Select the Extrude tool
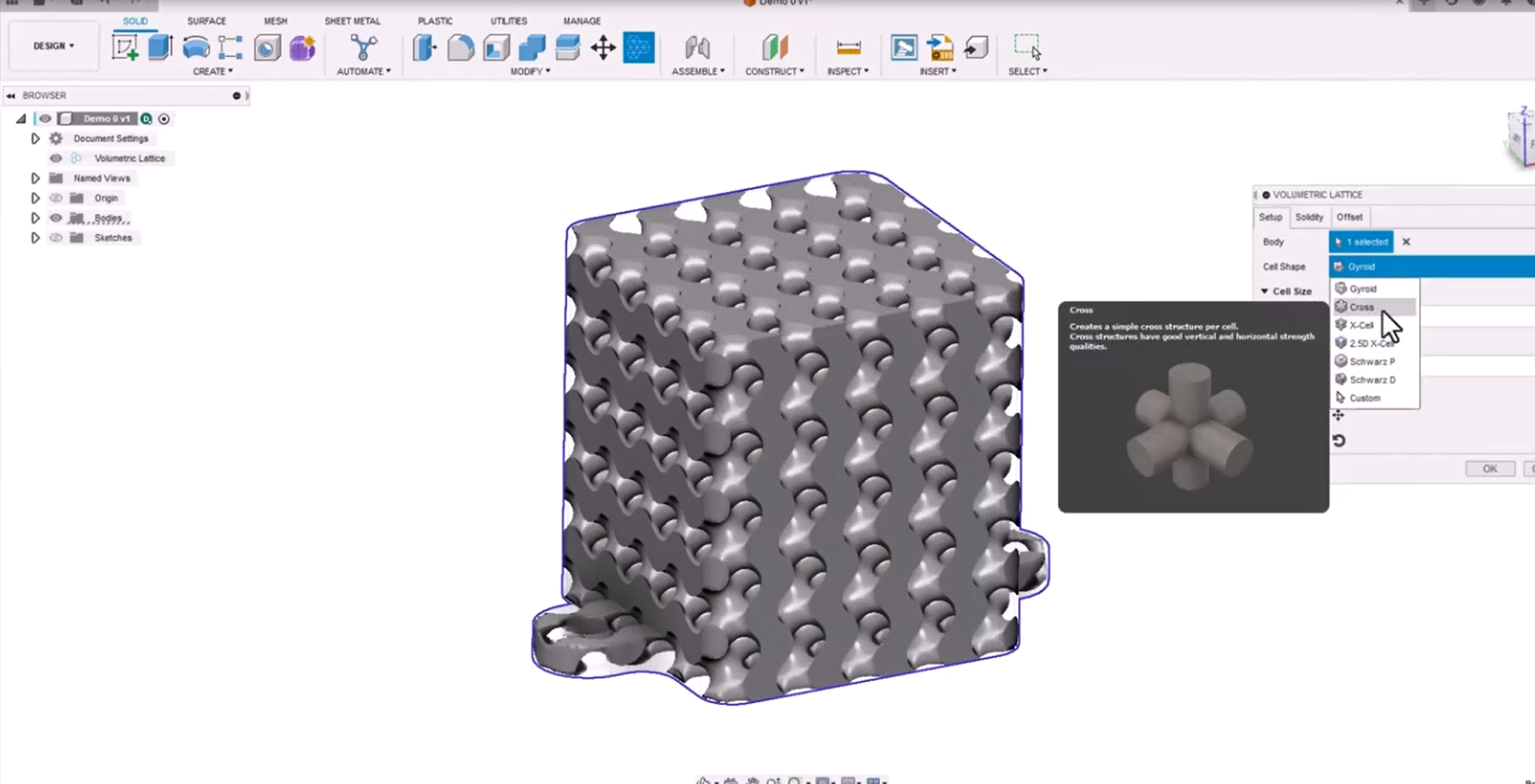The height and width of the screenshot is (784, 1535). point(160,47)
